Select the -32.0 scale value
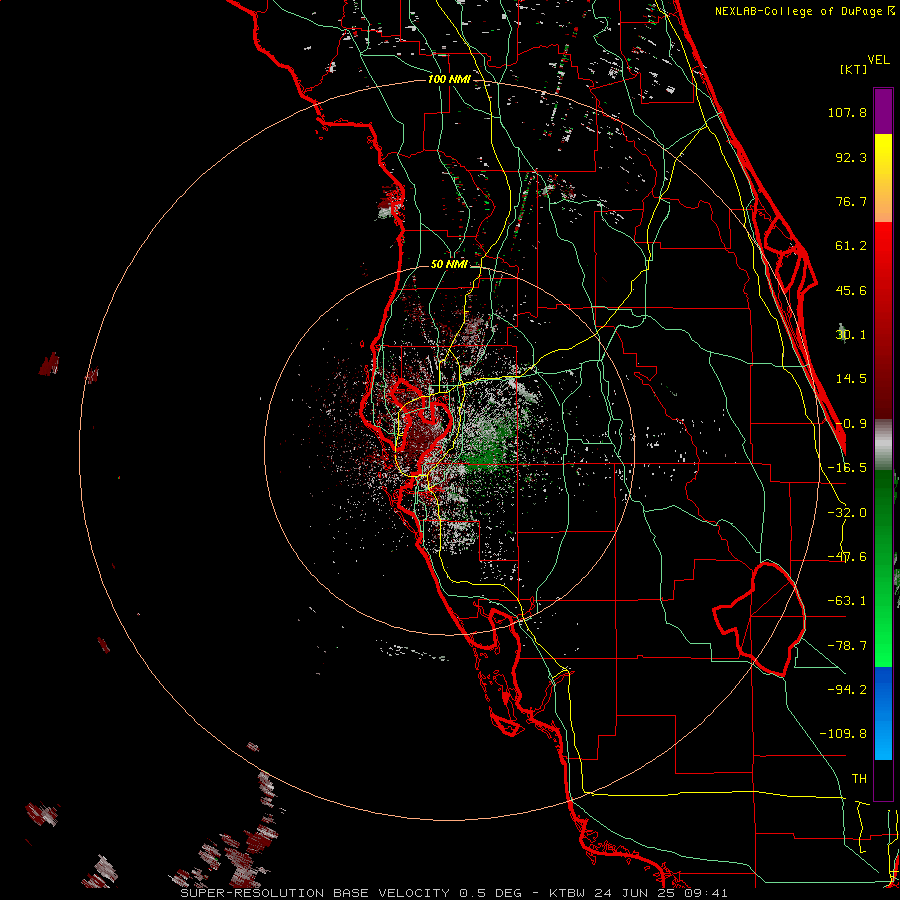900x900 pixels. [x=847, y=513]
